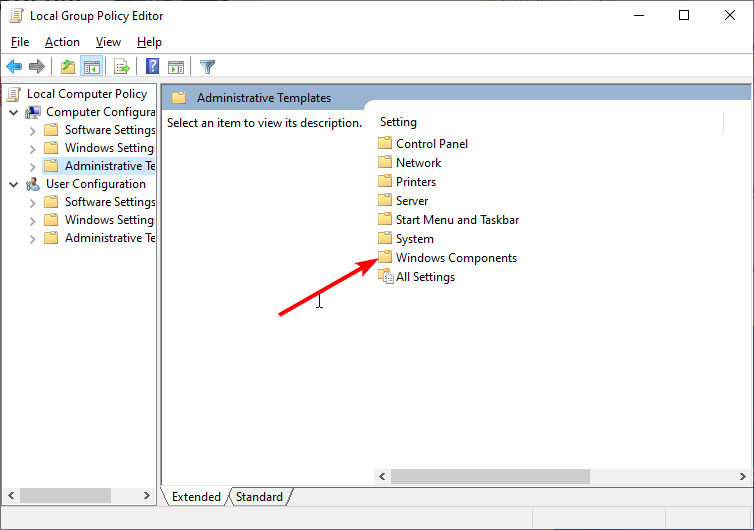754x530 pixels.
Task: Select the Start Menu and Taskbar folder icon
Action: tap(385, 219)
